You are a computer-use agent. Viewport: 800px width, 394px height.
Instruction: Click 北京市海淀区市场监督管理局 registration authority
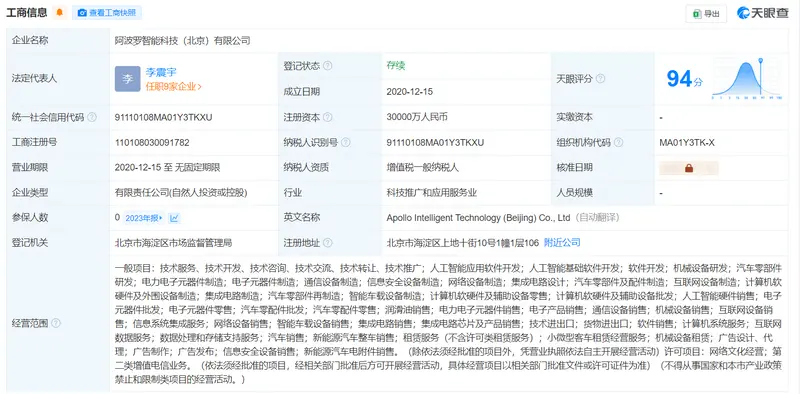tap(173, 243)
